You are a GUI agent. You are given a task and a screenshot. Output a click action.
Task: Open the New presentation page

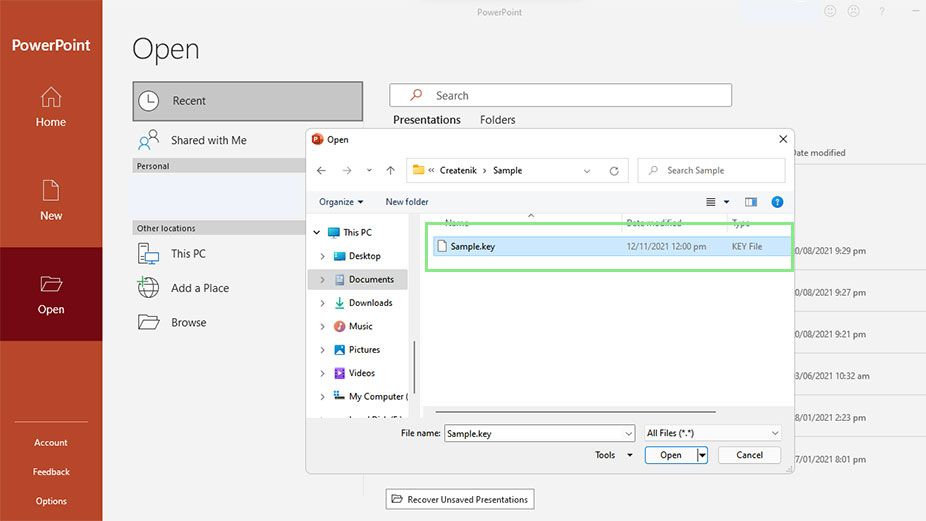pyautogui.click(x=51, y=200)
